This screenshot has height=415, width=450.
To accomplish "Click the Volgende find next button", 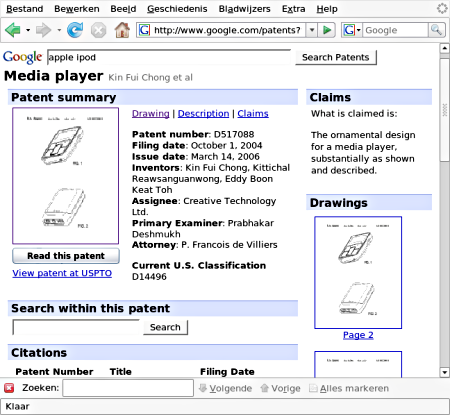I will click(225, 388).
